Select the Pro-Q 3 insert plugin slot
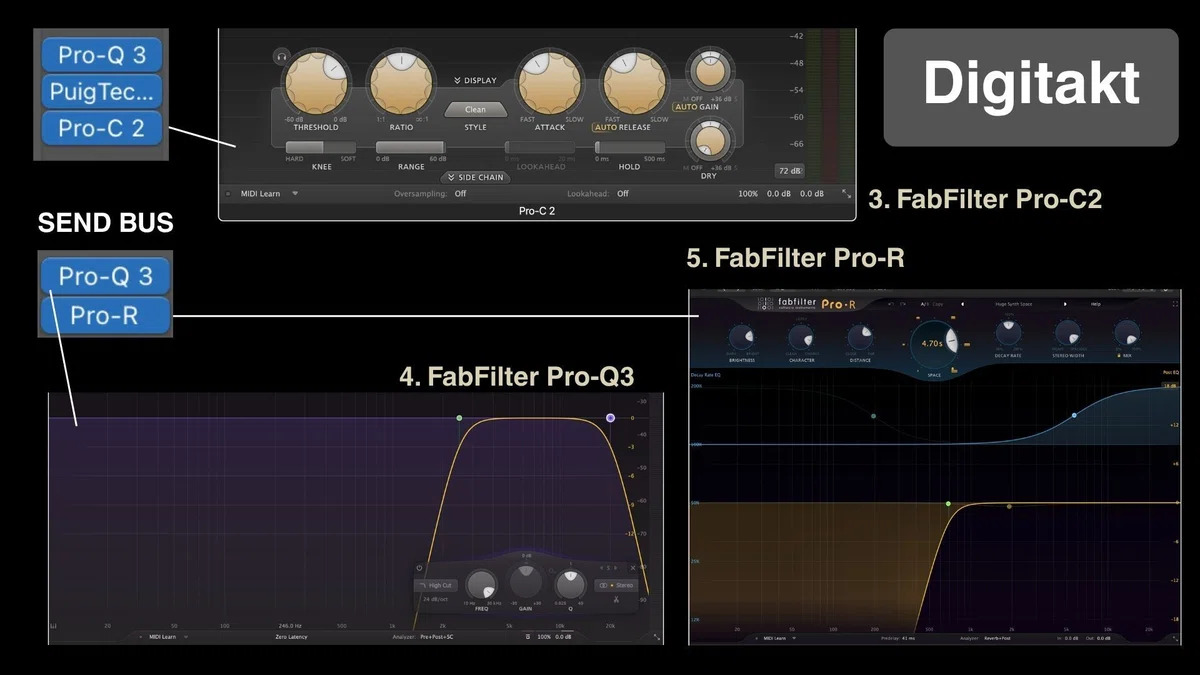Viewport: 1200px width, 675px height. (102, 55)
